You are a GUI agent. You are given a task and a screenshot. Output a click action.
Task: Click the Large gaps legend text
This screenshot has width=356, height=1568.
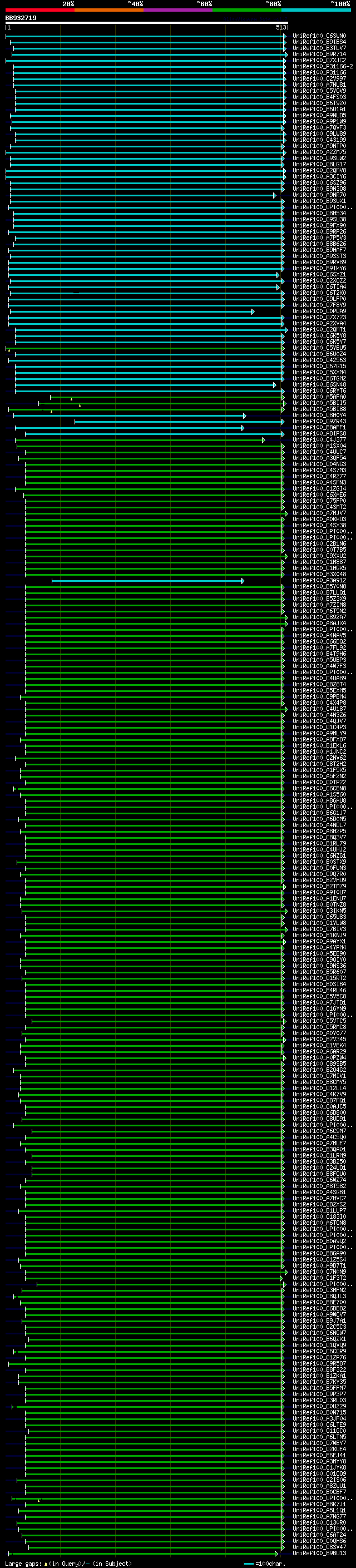click(x=68, y=1563)
